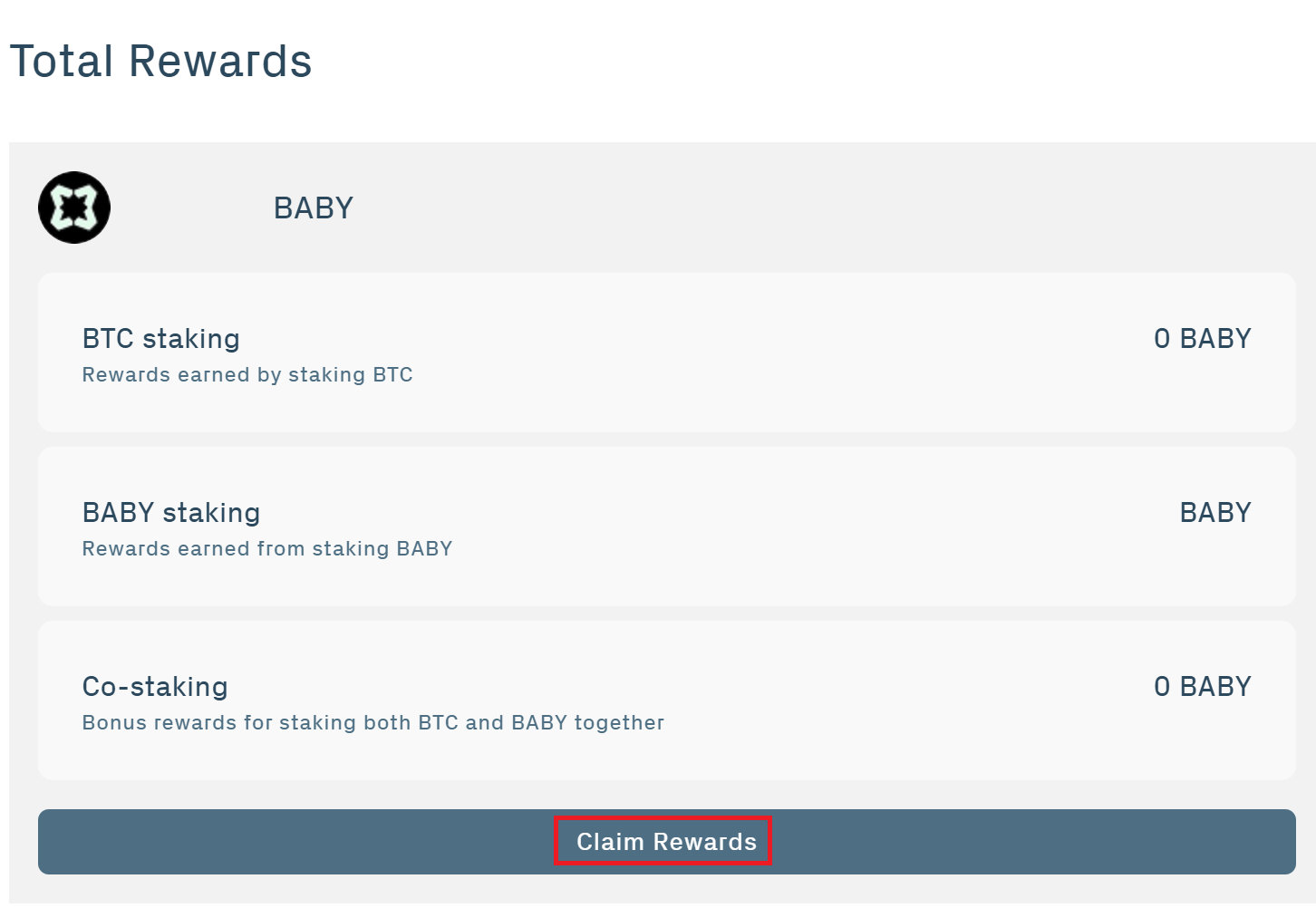This screenshot has width=1316, height=908.
Task: Click the BTC staking title text
Action: click(160, 338)
